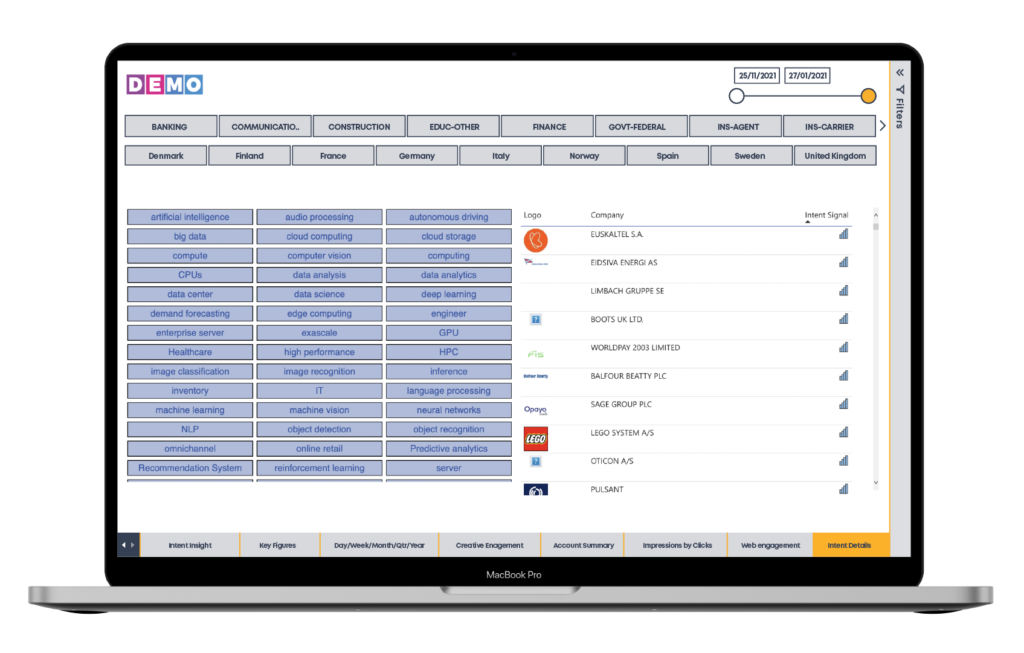This screenshot has height=653, width=1024.
Task: Click the intent signal icon for OTICON A/S
Action: pos(843,461)
